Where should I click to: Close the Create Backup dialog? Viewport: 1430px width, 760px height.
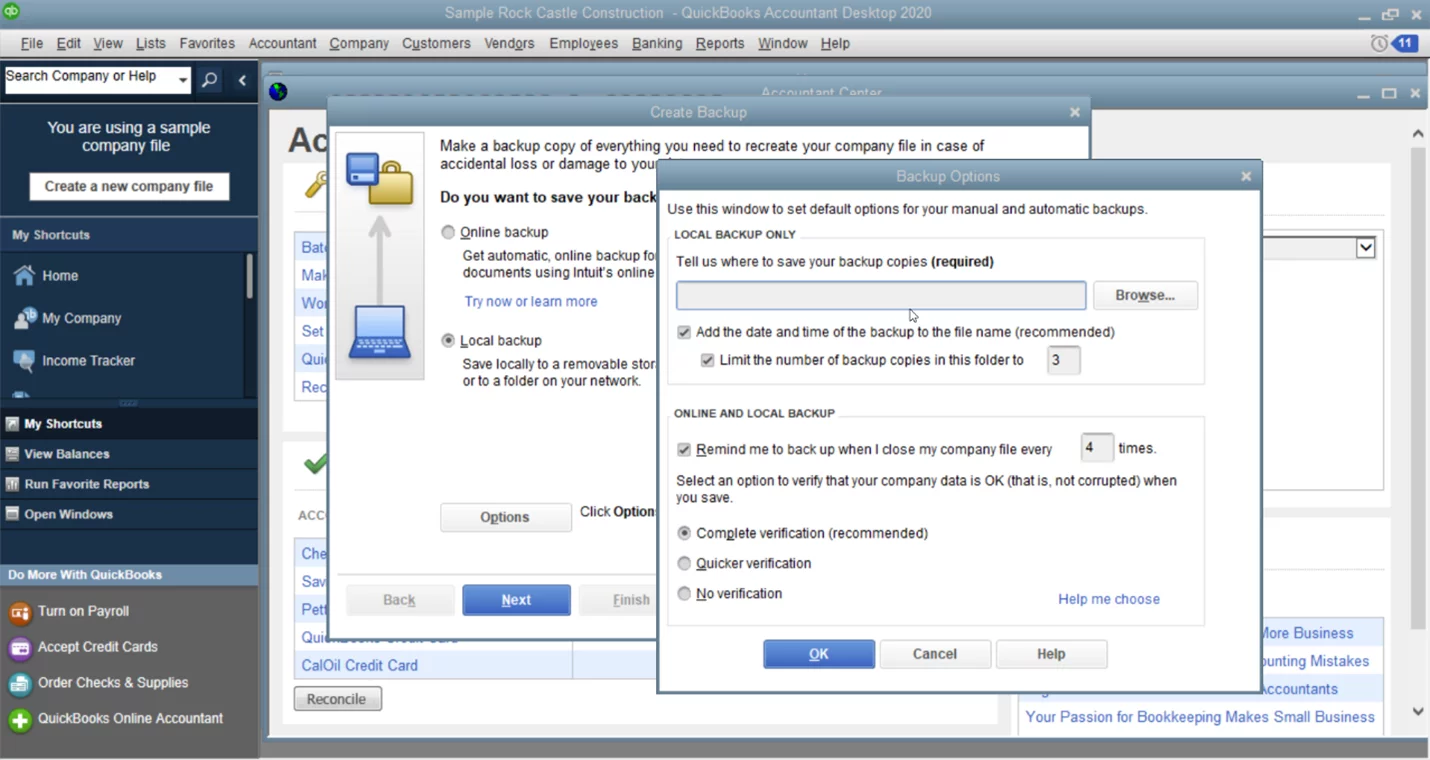pos(1075,112)
